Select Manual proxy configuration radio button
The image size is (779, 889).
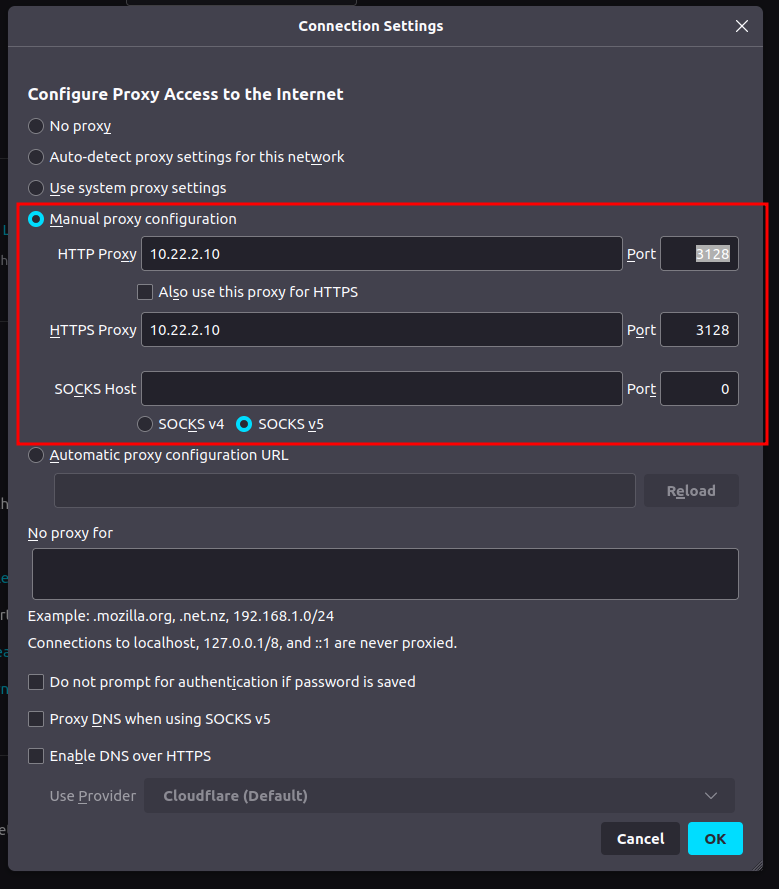(36, 219)
